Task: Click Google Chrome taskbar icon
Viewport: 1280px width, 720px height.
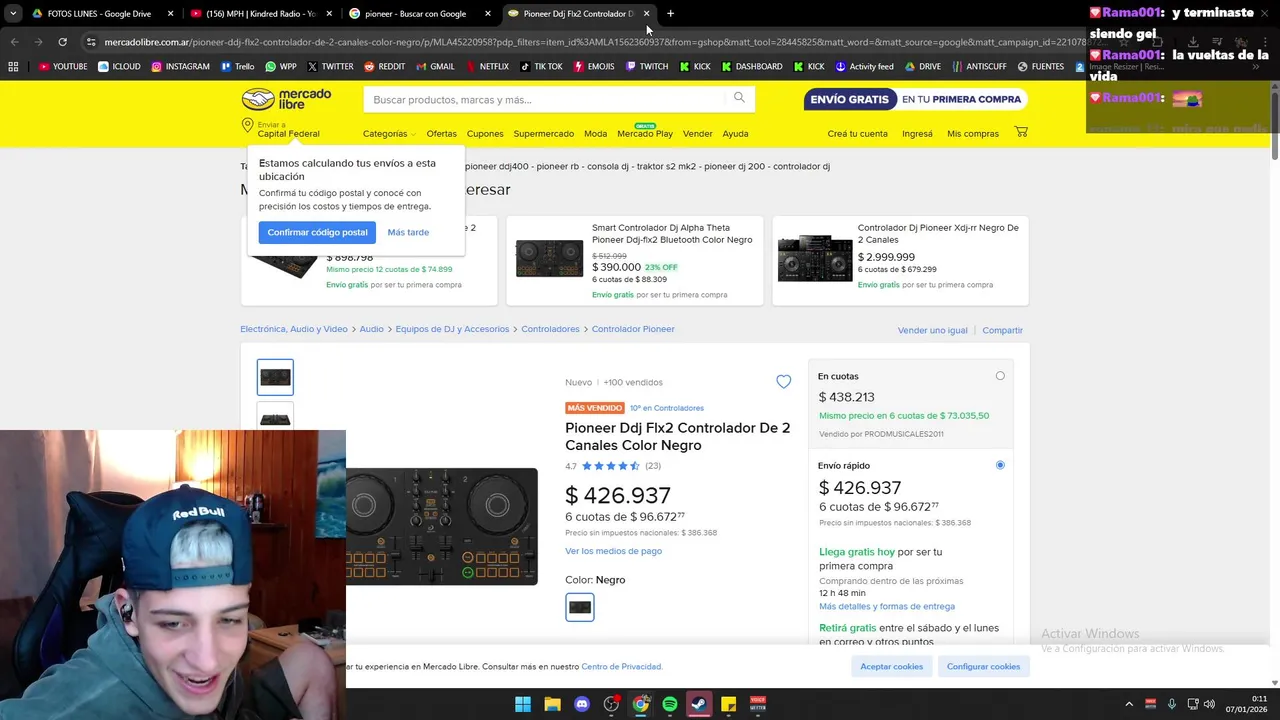Action: (x=640, y=705)
